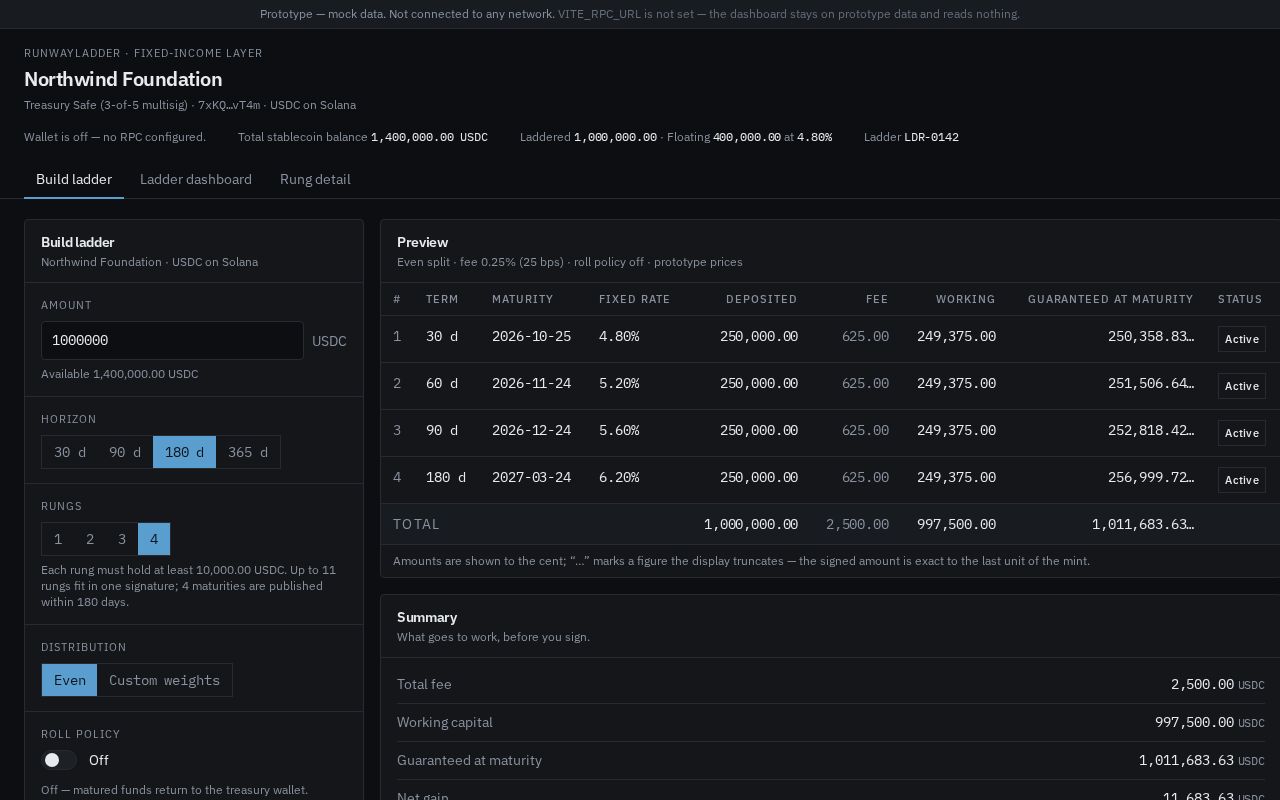
Task: Toggle the Roll policy switch
Action: (59, 760)
